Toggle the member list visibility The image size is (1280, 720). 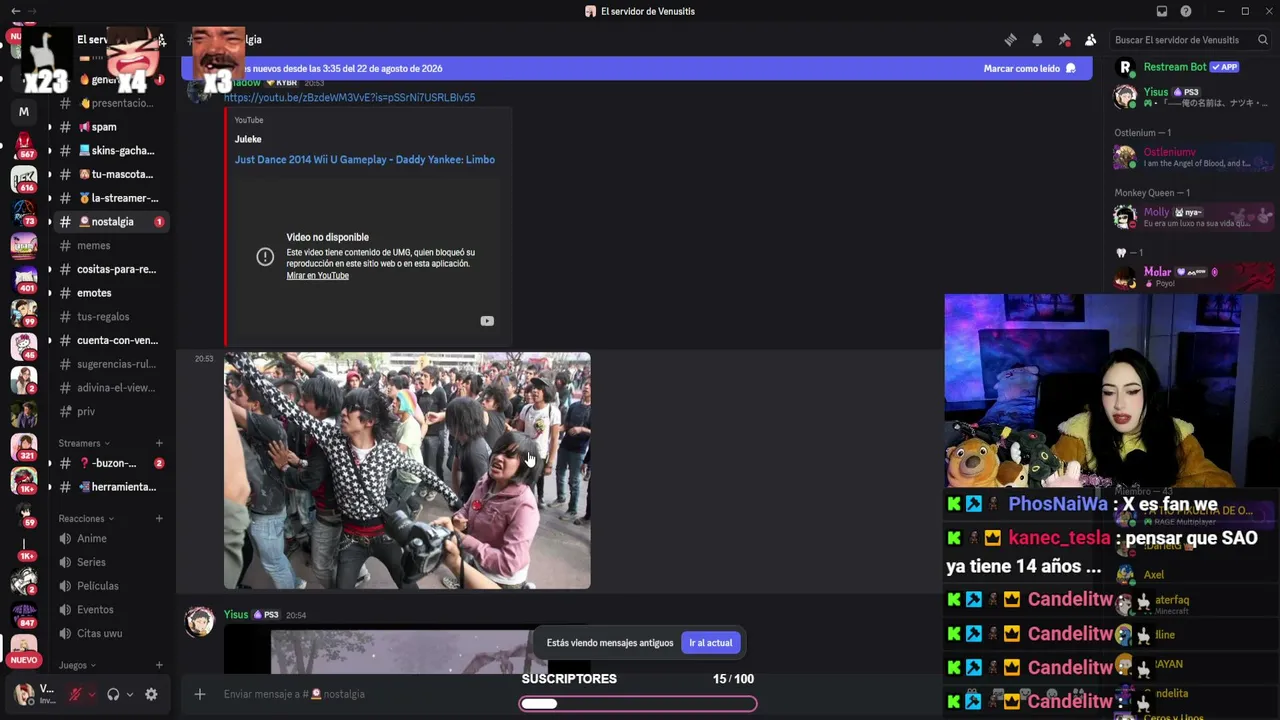coord(1091,40)
